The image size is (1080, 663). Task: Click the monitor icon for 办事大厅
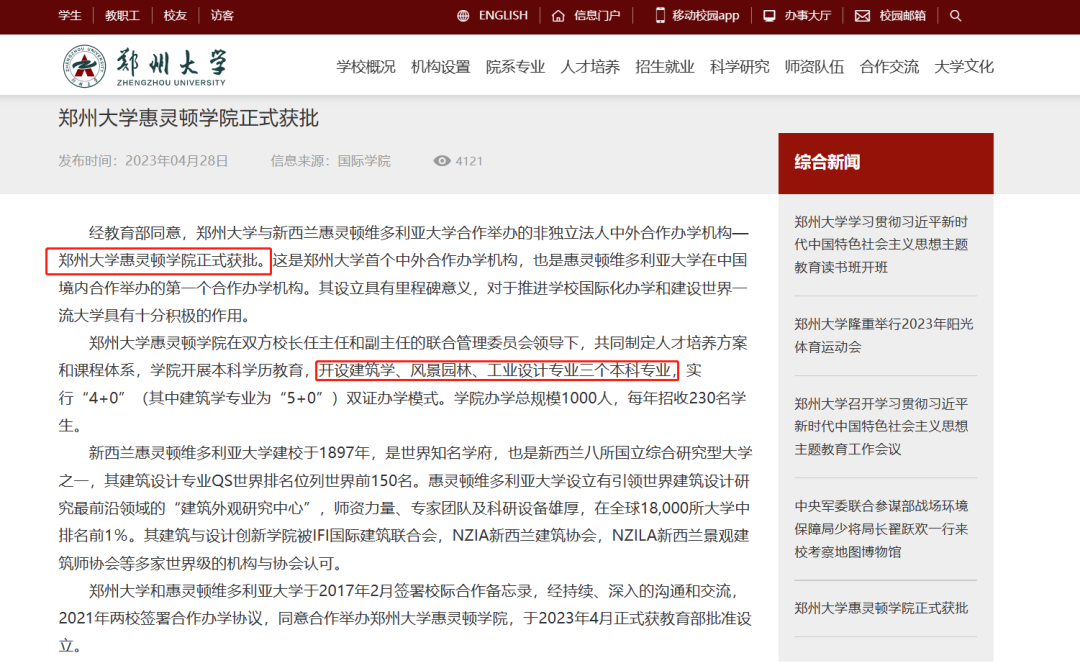tap(769, 15)
